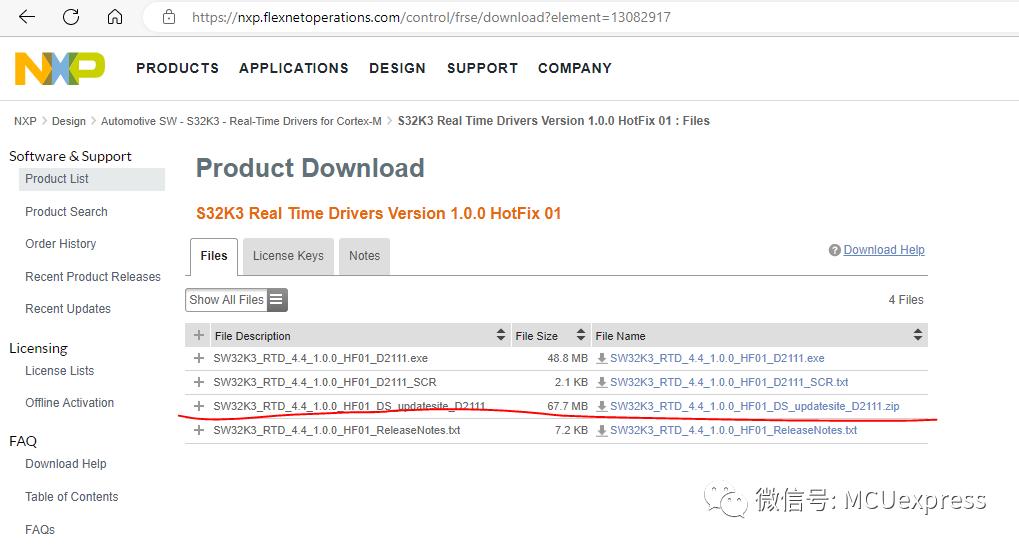Open Download Help under FAQ sidebar
The image size is (1019, 547).
66,464
